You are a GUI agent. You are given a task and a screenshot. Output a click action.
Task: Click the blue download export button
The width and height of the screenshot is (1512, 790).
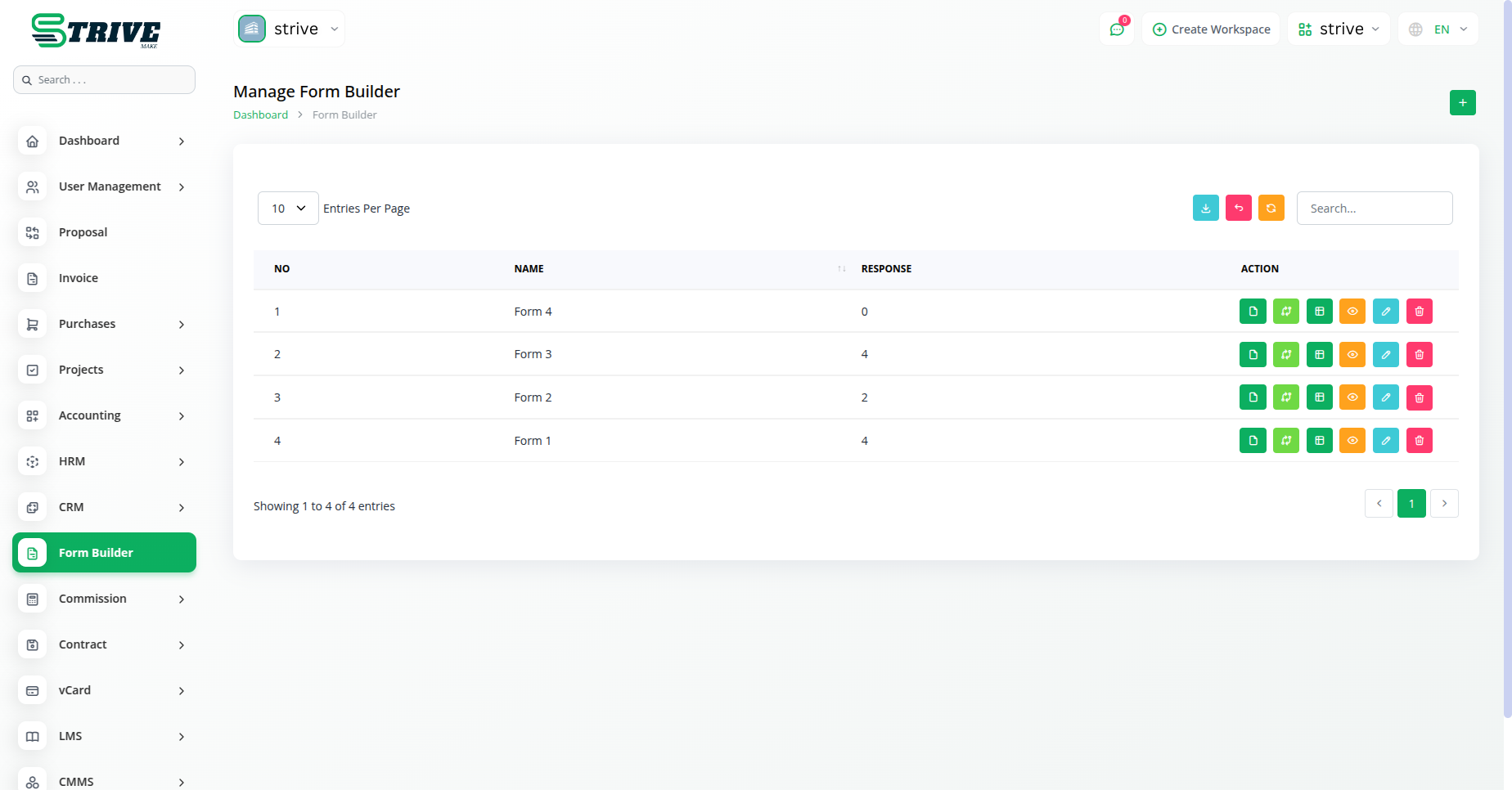pos(1205,209)
